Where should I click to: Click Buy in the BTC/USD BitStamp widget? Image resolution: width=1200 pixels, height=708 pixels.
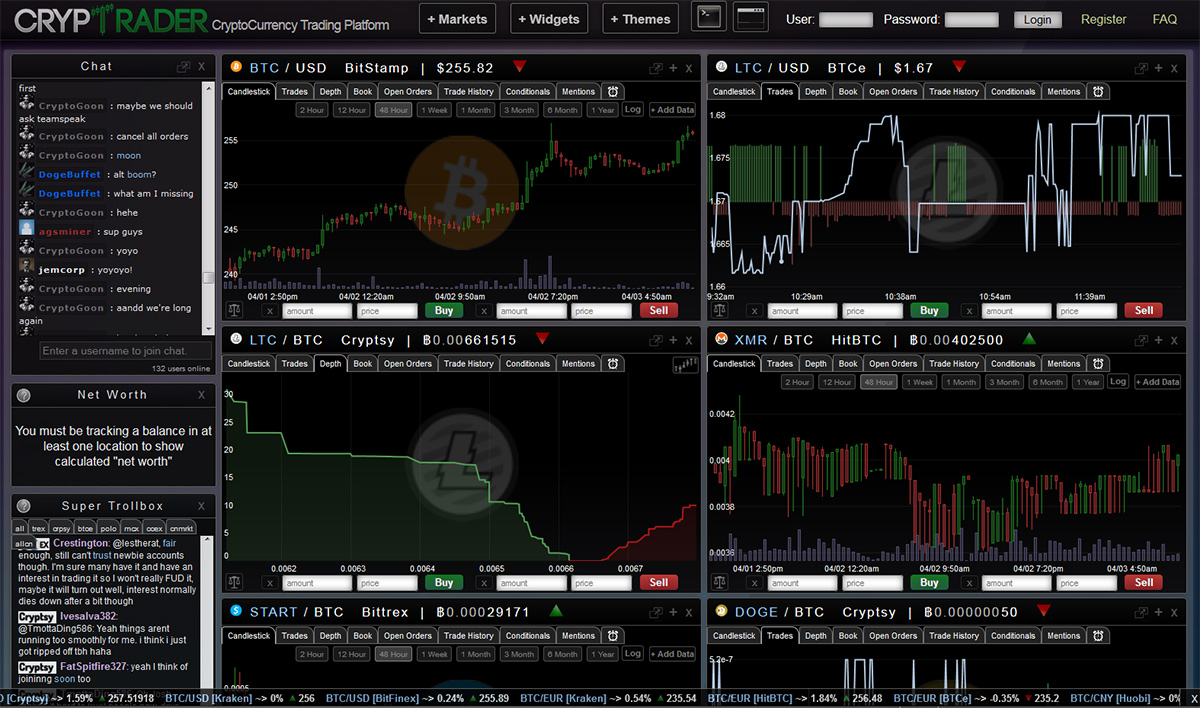click(x=444, y=311)
